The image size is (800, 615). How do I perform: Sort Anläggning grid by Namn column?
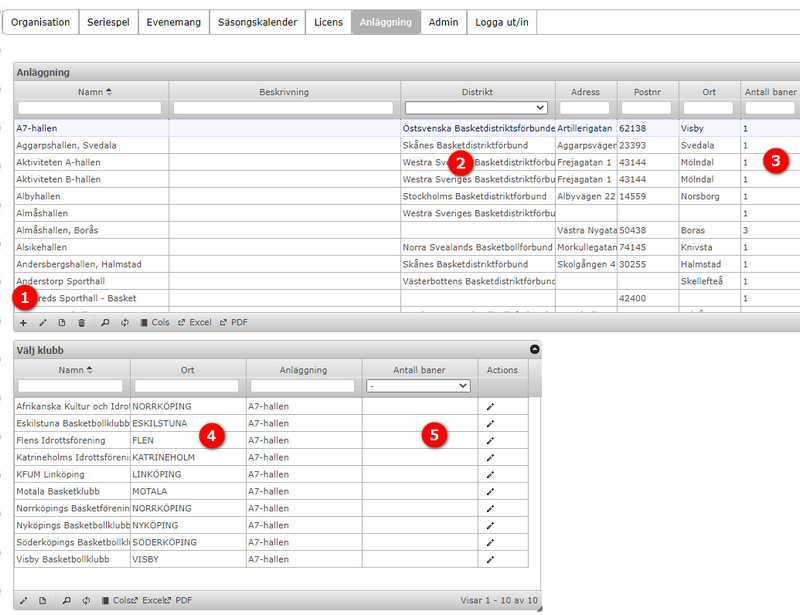95,92
